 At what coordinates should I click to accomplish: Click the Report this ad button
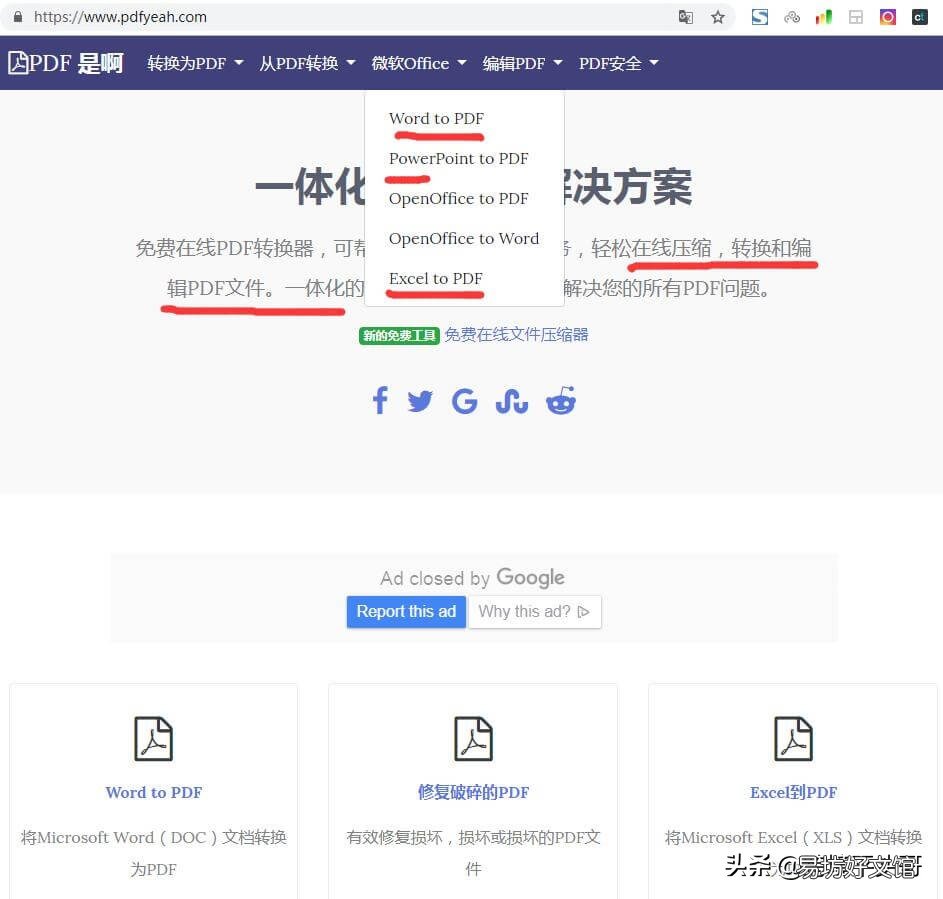406,612
